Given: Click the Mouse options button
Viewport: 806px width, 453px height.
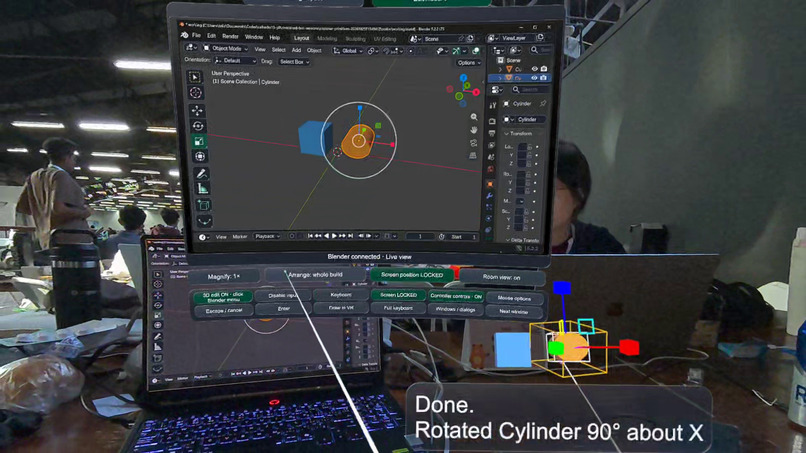Looking at the screenshot, I should click(515, 298).
